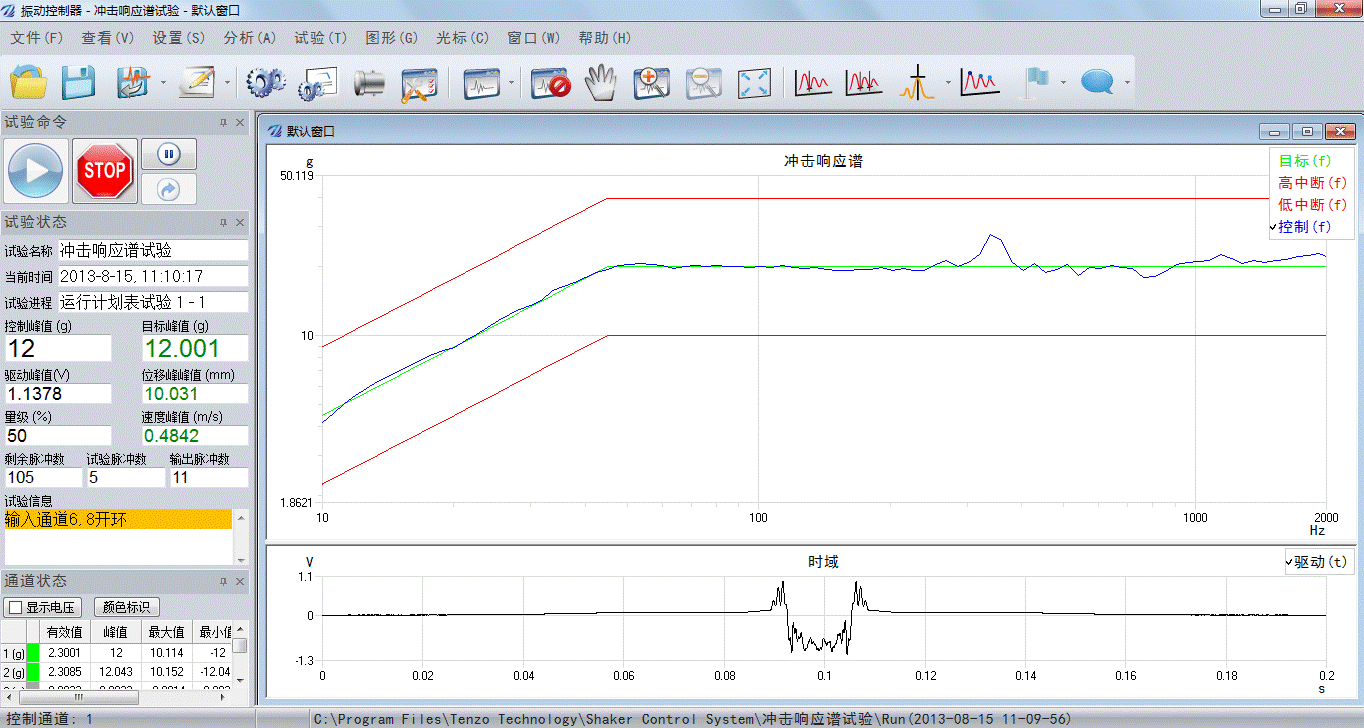Click the curved arrow continue button
The height and width of the screenshot is (728, 1364).
(x=169, y=189)
